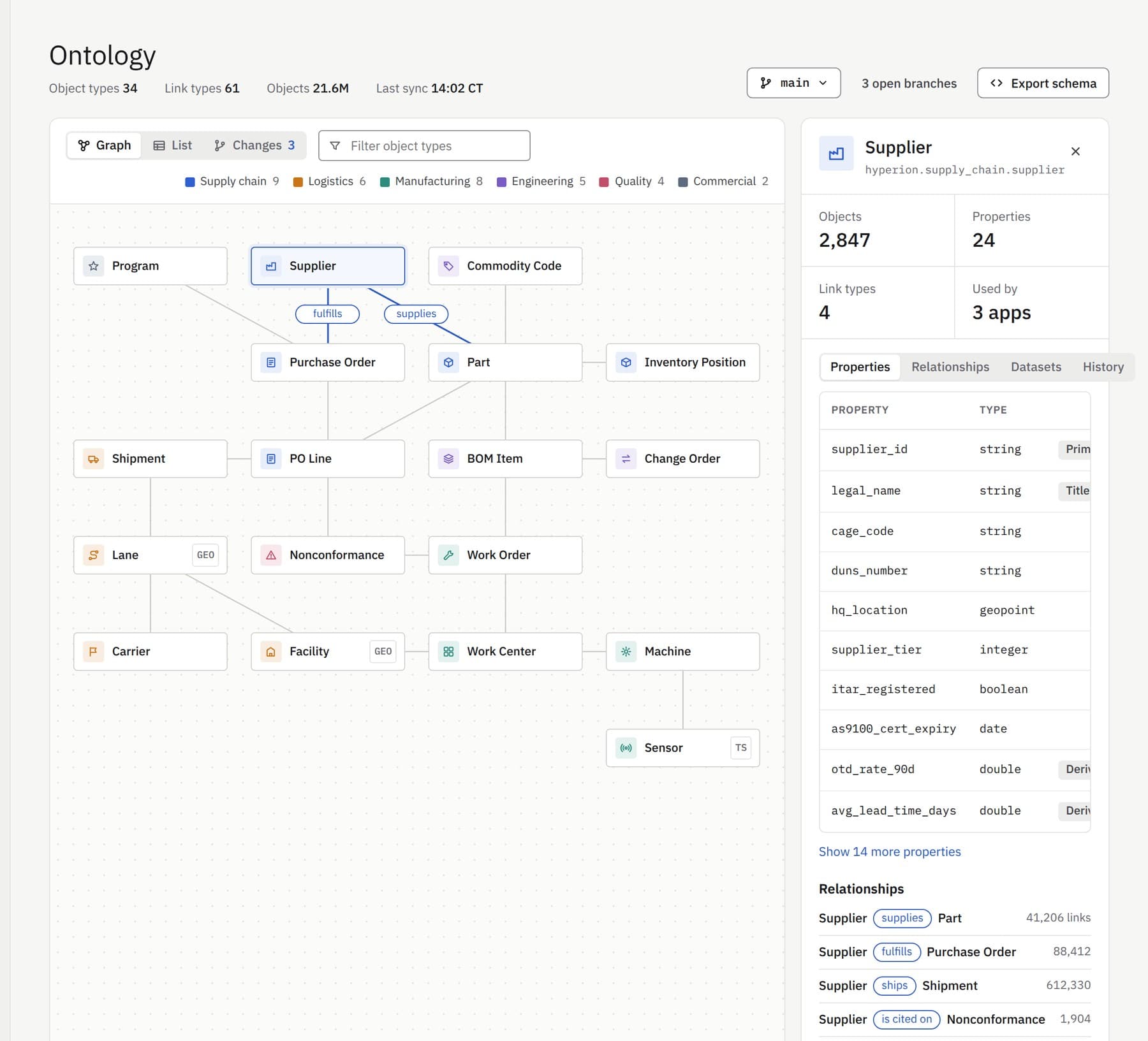Viewport: 1148px width, 1041px height.
Task: Click the swap arrows icon on Change Order
Action: [626, 458]
